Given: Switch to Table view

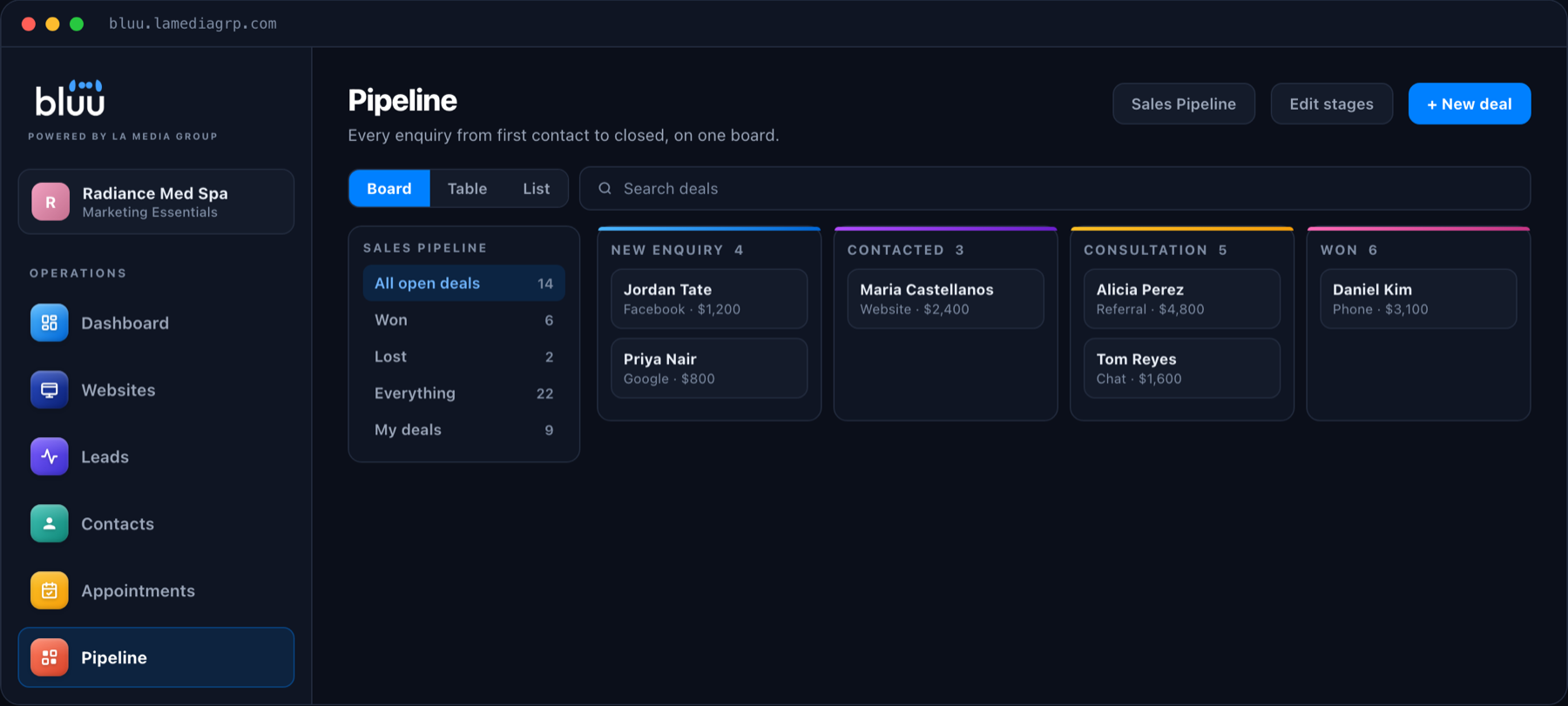Looking at the screenshot, I should tap(467, 188).
